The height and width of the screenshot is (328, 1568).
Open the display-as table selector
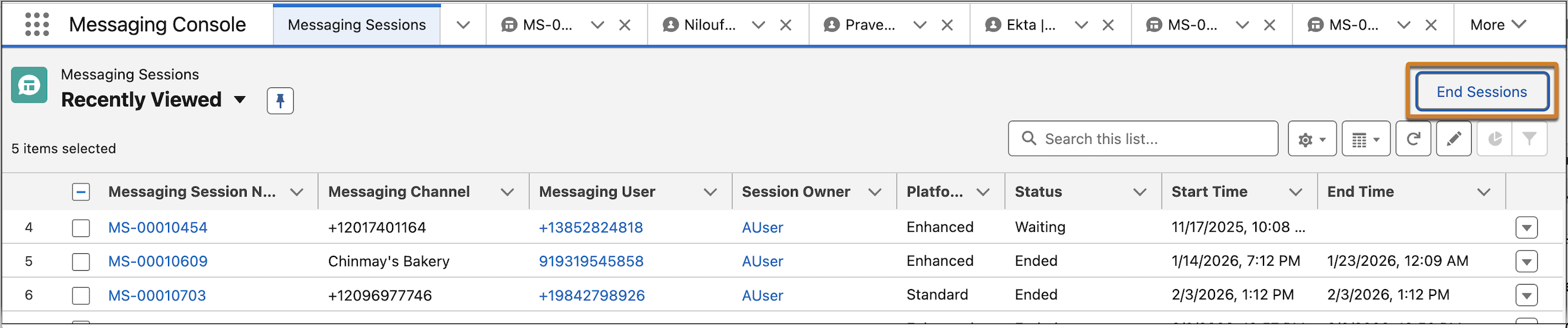point(1366,139)
